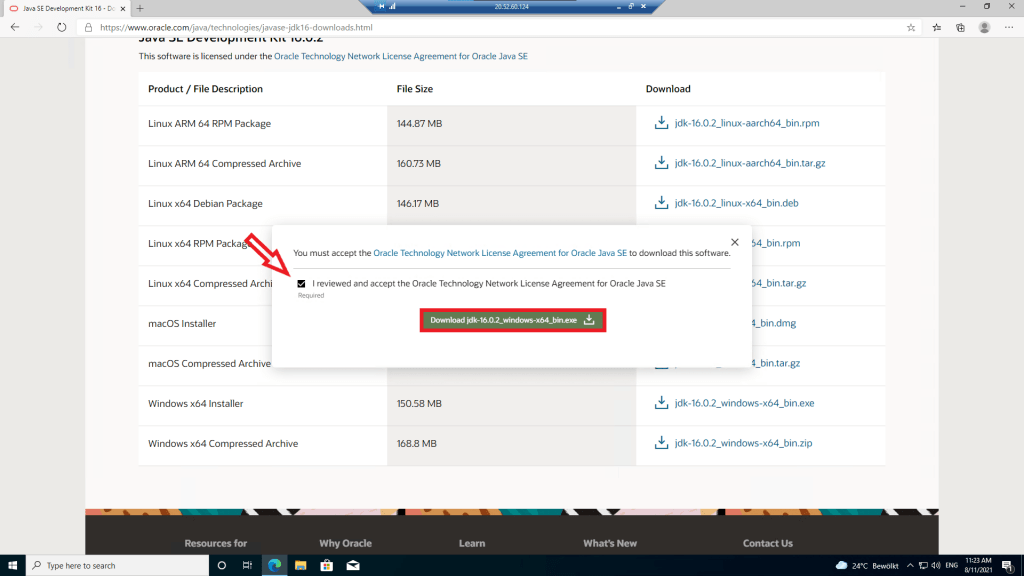The image size is (1024, 576).
Task: Open File Explorer from the taskbar
Action: [x=300, y=565]
